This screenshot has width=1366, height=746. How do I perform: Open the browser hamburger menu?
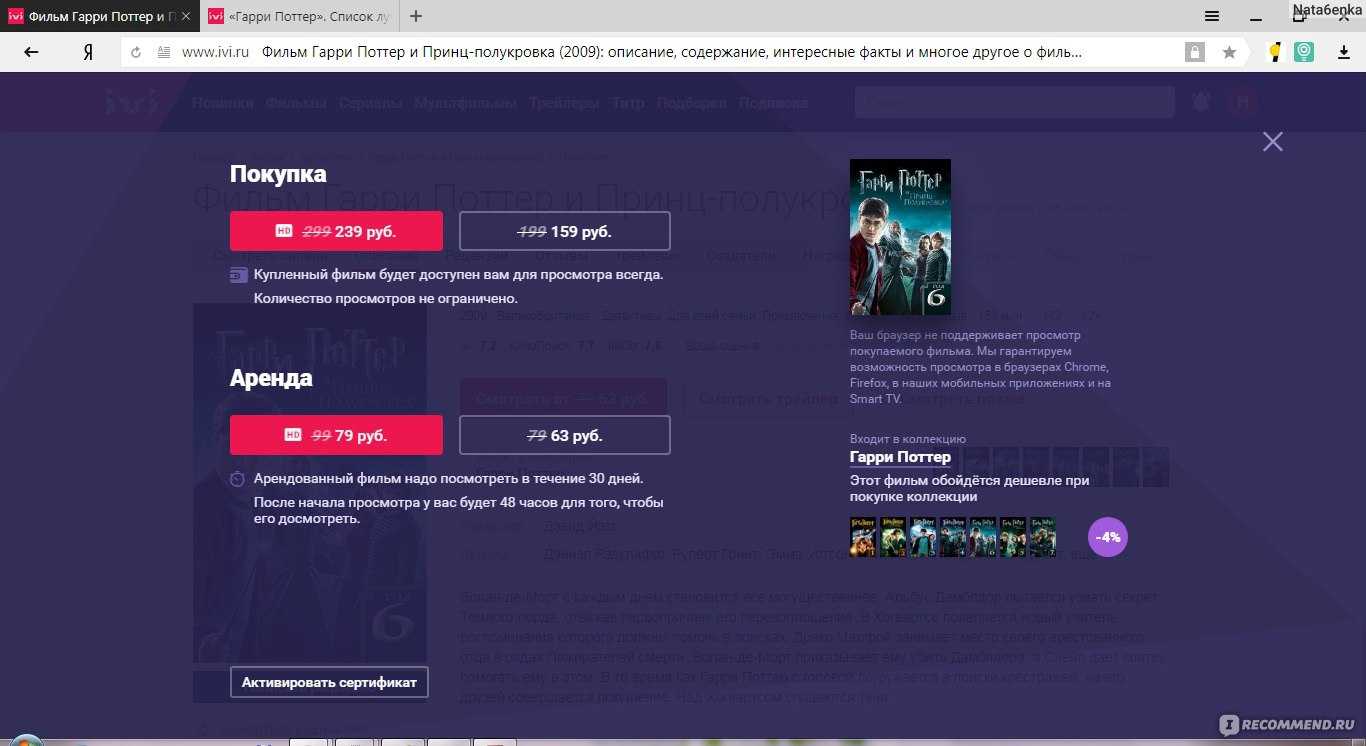point(1212,16)
